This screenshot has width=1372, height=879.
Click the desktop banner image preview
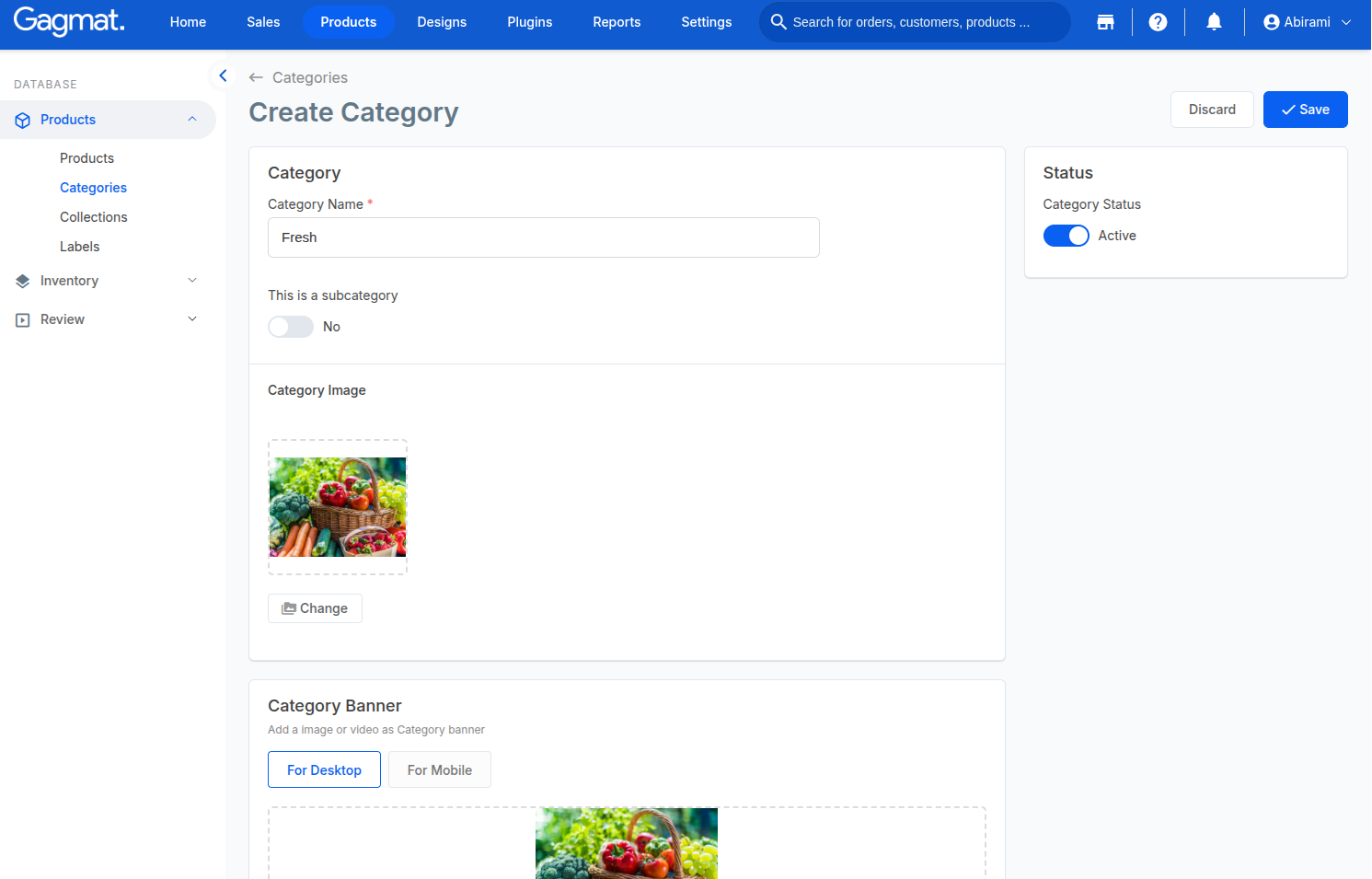click(627, 843)
